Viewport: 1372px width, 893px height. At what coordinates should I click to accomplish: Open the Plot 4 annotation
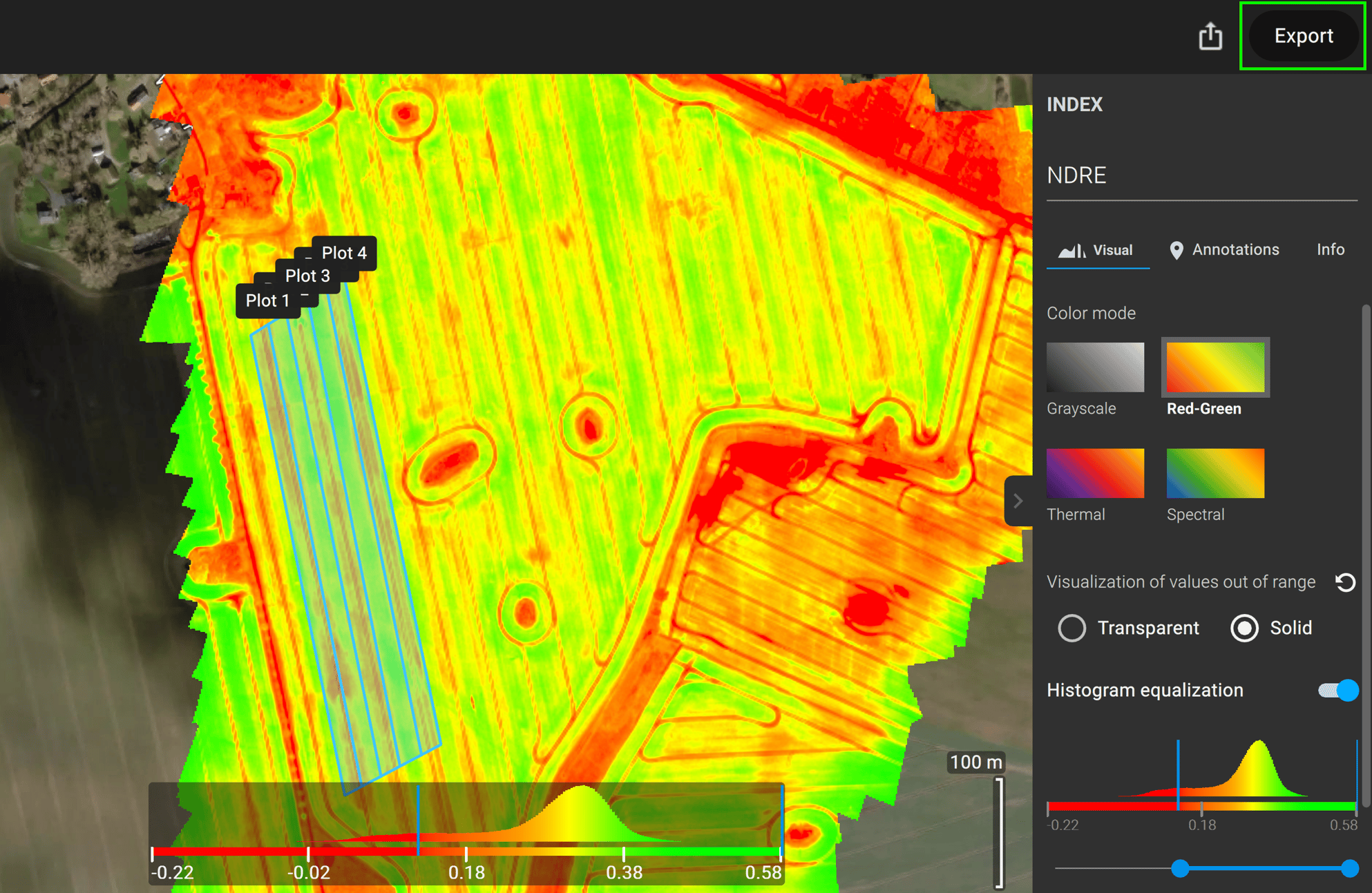click(343, 253)
